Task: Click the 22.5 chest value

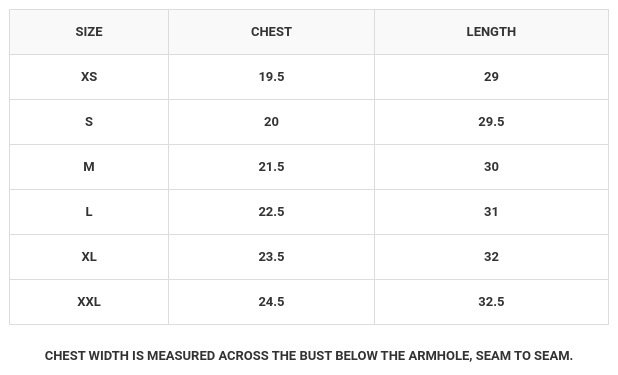Action: 271,212
